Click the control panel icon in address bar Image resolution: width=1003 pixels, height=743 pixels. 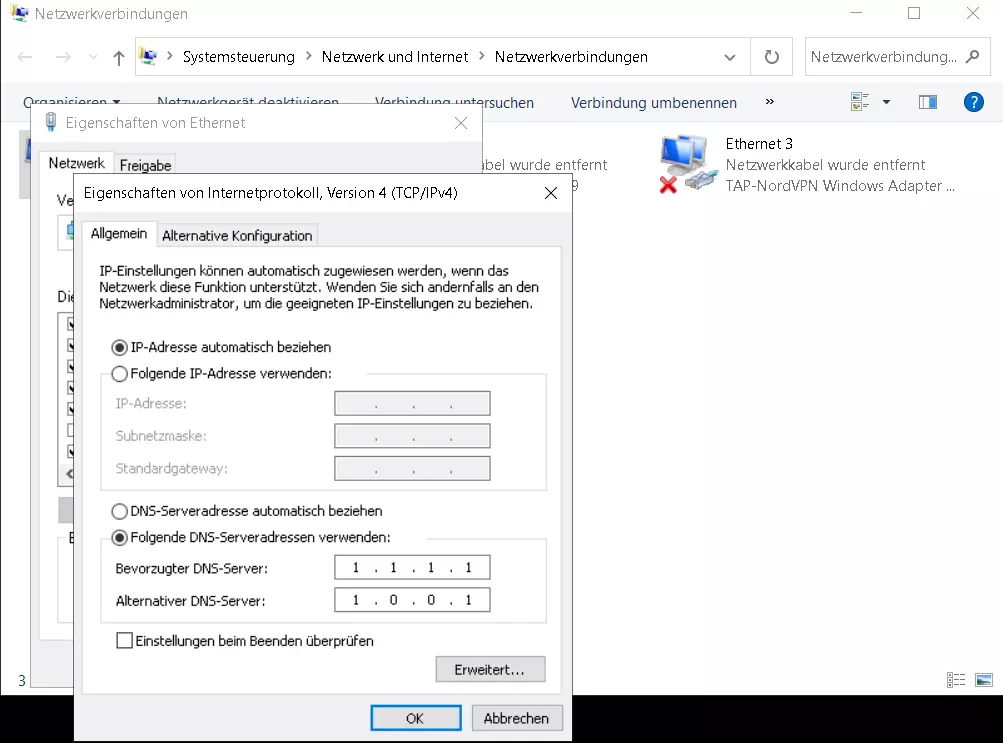point(148,57)
